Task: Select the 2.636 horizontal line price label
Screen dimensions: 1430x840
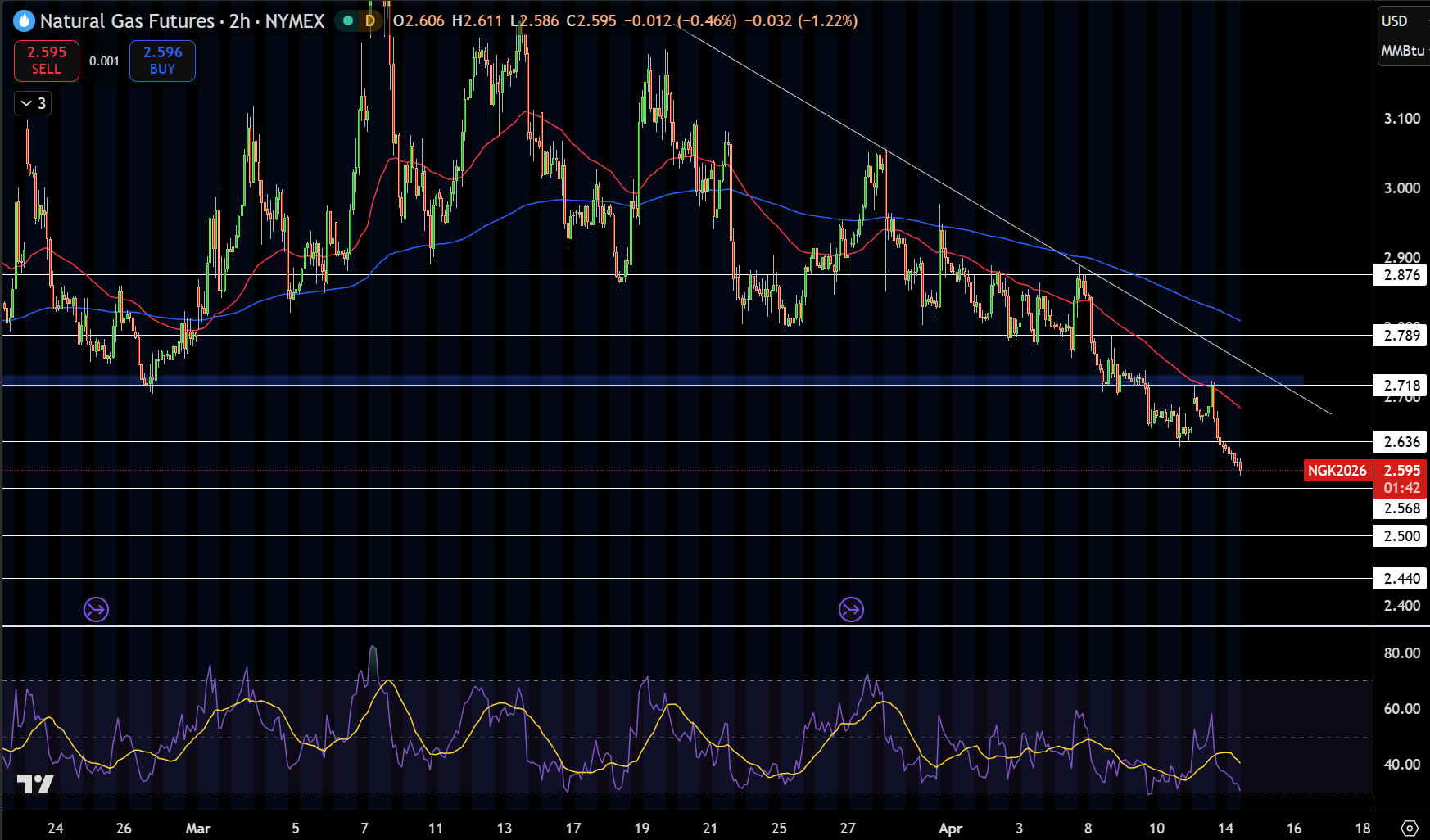Action: (1402, 442)
